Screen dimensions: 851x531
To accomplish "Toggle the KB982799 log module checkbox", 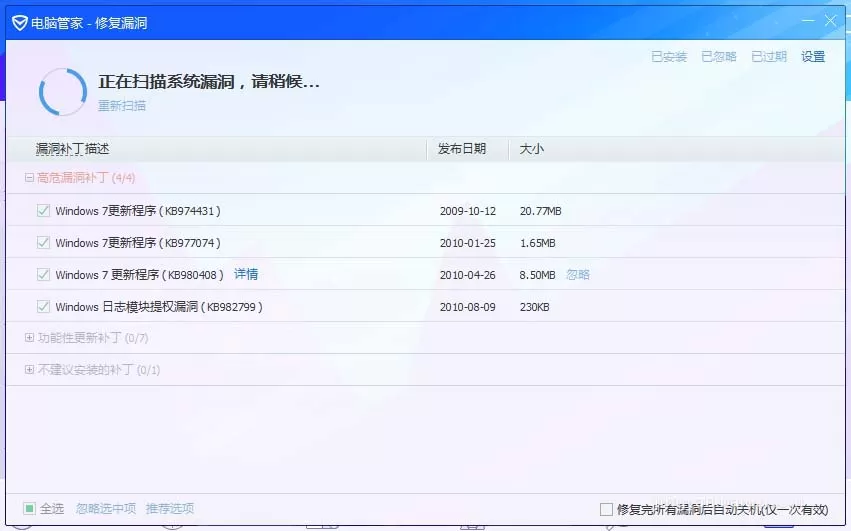I will tap(43, 307).
